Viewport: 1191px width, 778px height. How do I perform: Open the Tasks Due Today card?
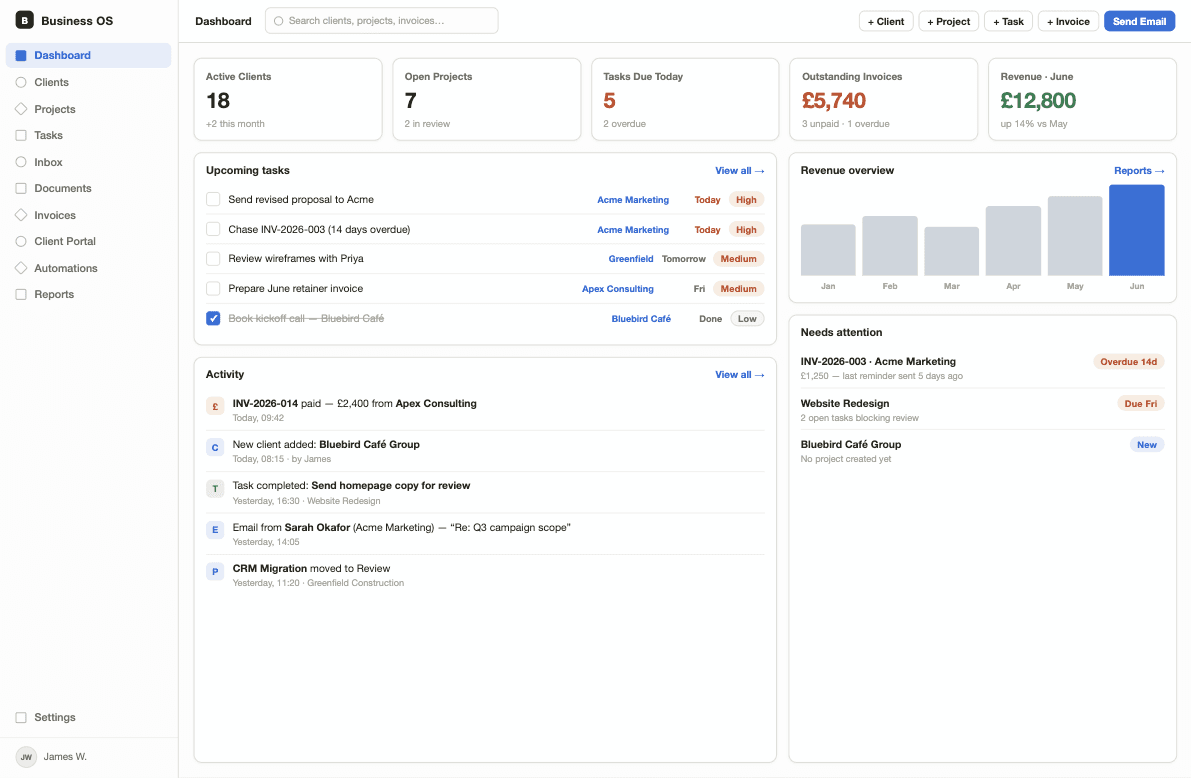685,100
